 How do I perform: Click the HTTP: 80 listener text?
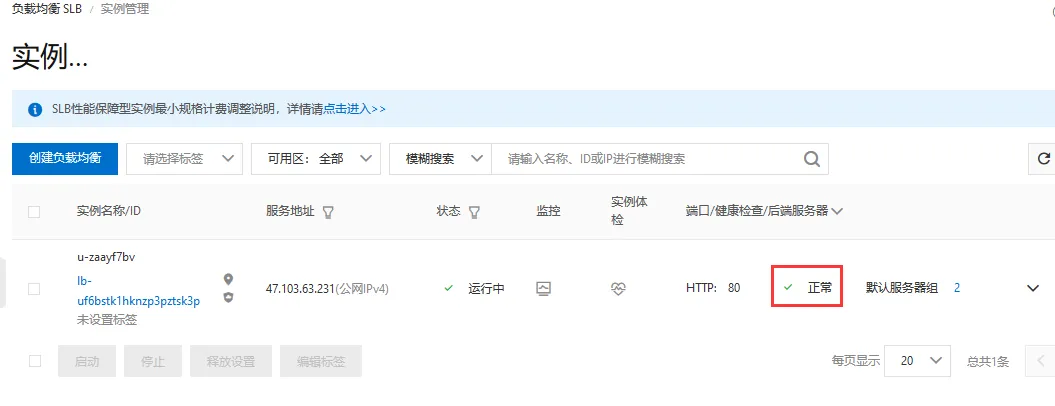(713, 288)
